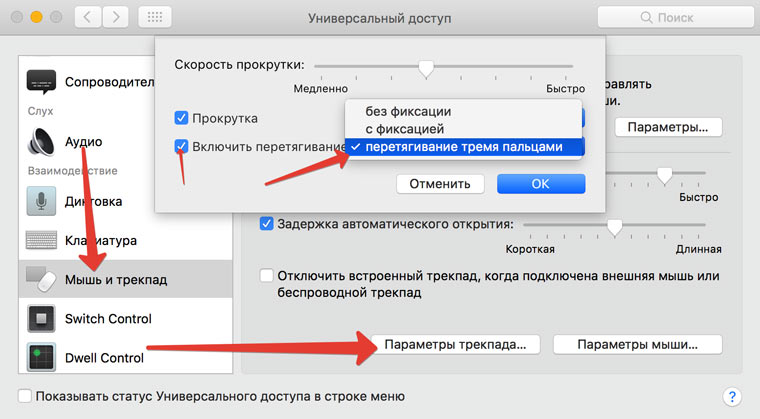Click the VoiceOver icon in sidebar
Viewport: 760px width, 419px height.
tap(43, 81)
